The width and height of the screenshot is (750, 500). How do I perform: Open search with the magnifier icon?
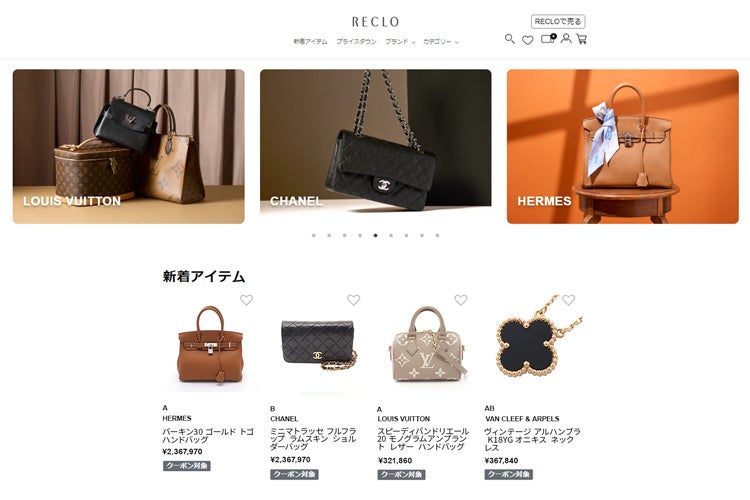point(510,39)
